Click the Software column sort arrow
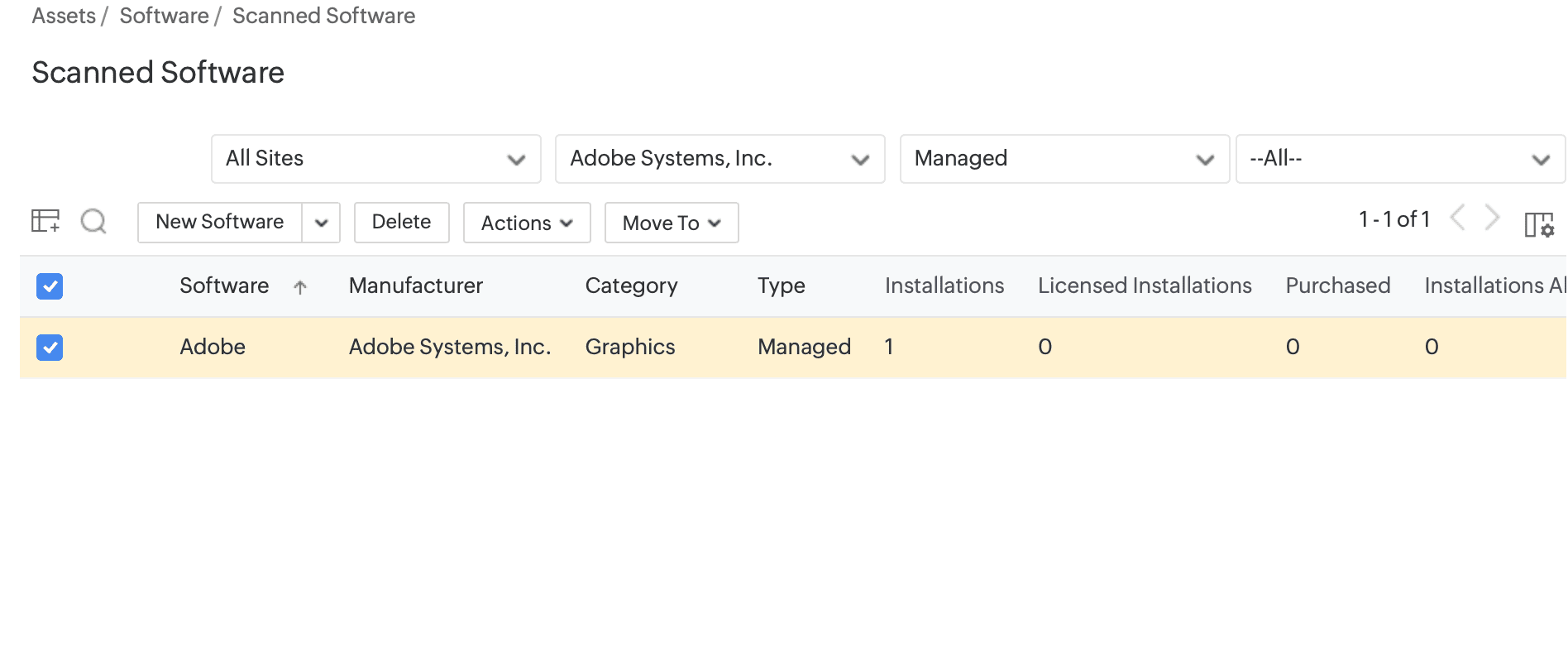Viewport: 1568px width, 672px height. [x=300, y=287]
